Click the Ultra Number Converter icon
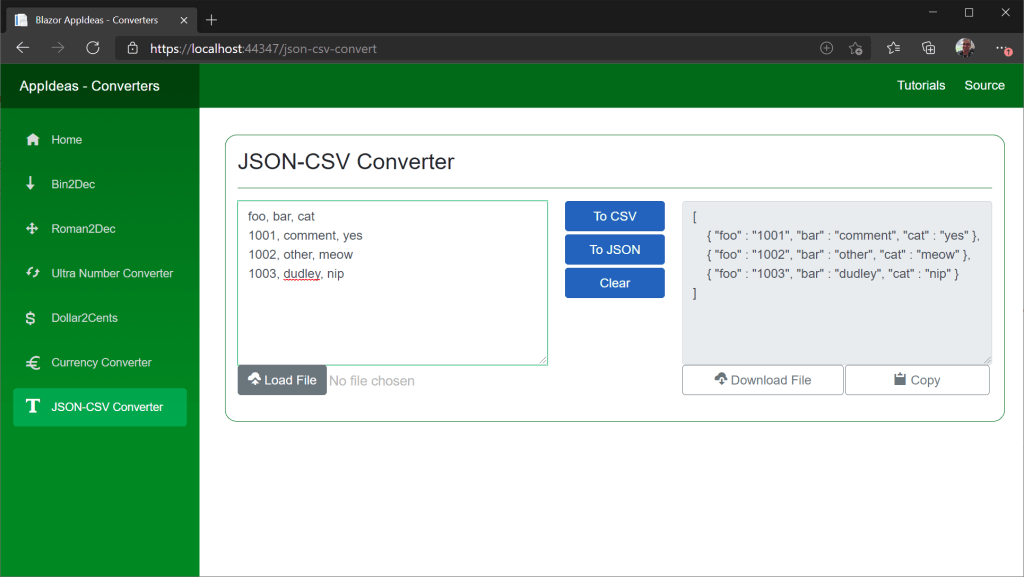The width and height of the screenshot is (1024, 577). 32,273
